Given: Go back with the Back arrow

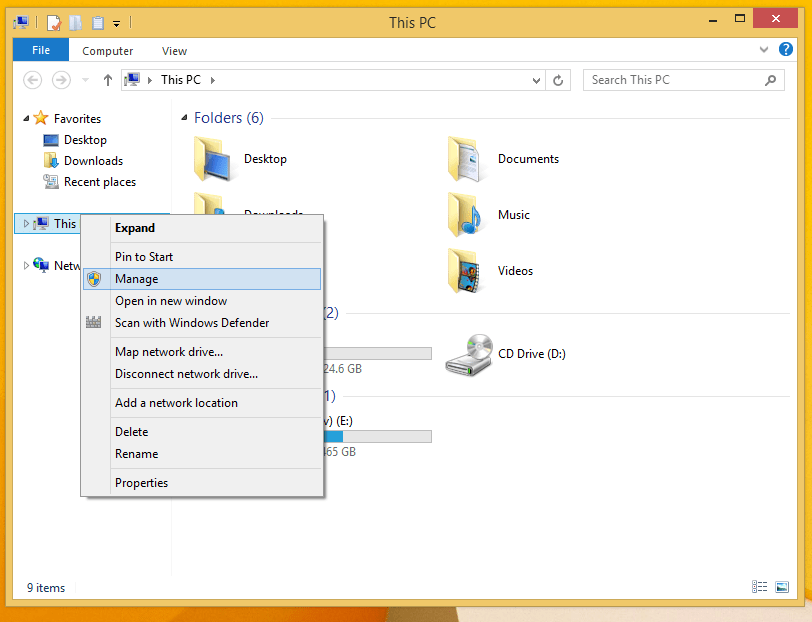Looking at the screenshot, I should click(x=33, y=80).
